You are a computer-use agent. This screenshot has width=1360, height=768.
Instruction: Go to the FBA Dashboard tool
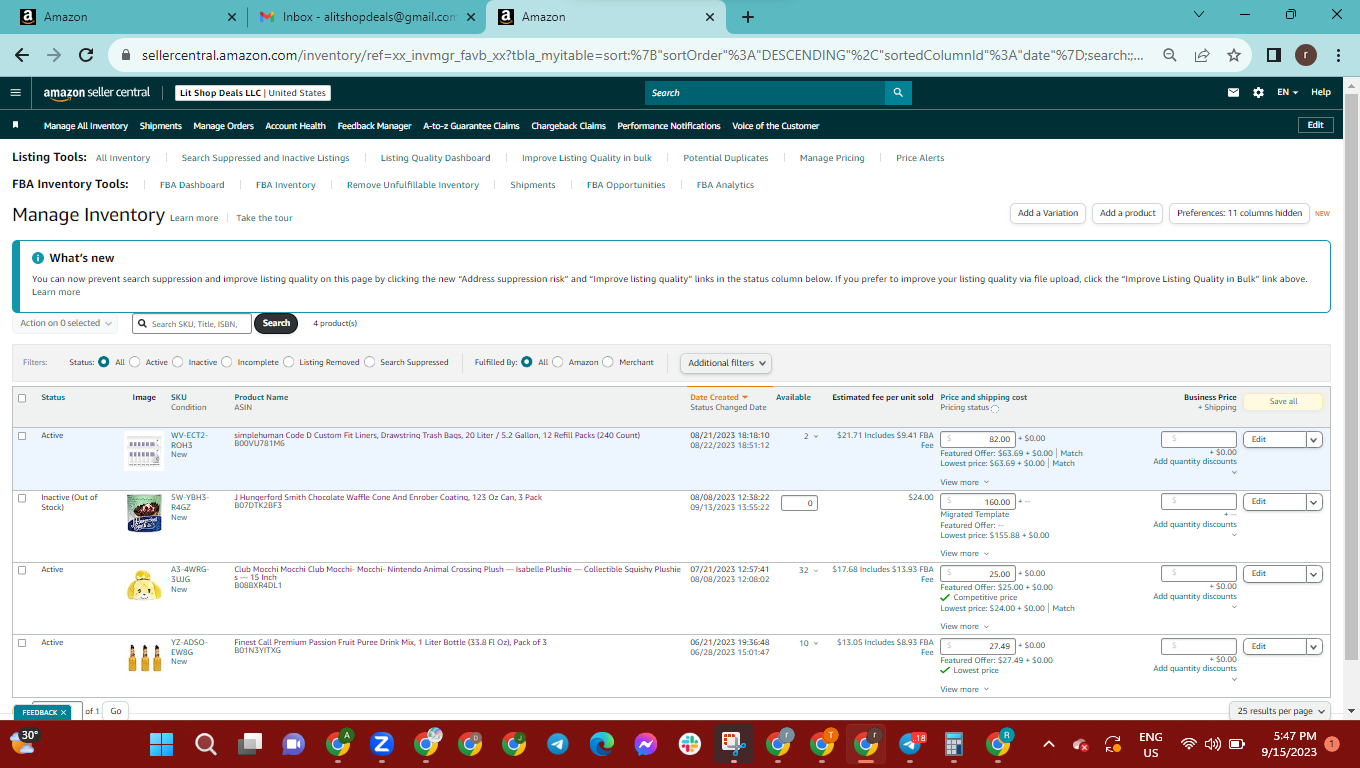pos(192,185)
